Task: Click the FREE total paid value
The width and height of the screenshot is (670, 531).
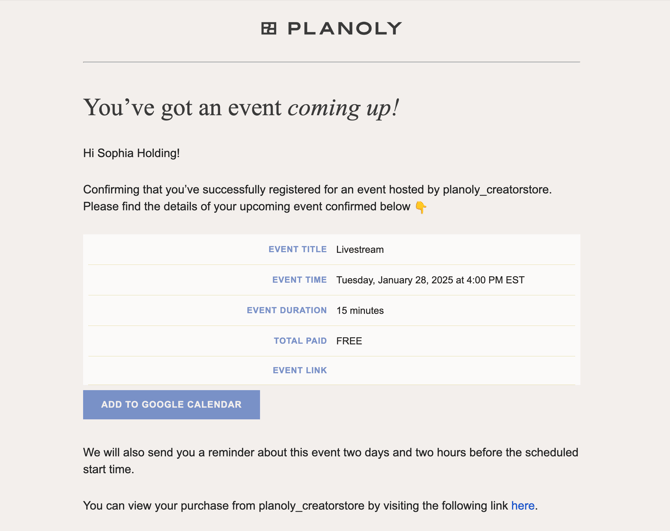Action: (x=349, y=341)
